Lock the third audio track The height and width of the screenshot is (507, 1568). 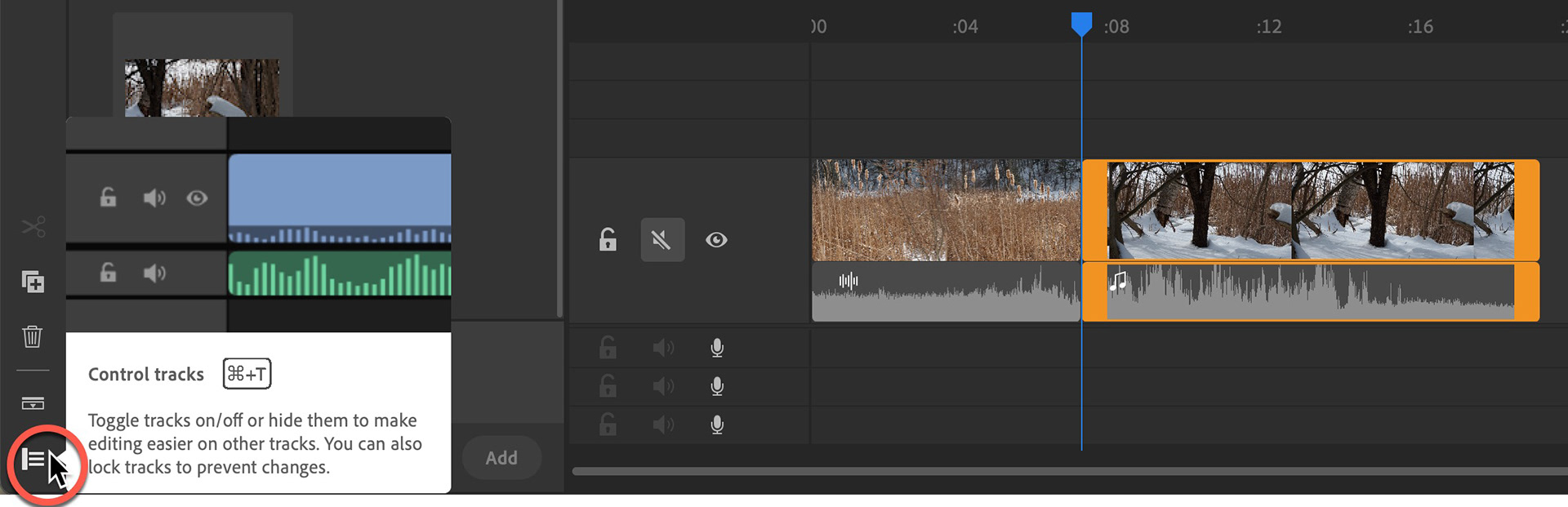608,424
